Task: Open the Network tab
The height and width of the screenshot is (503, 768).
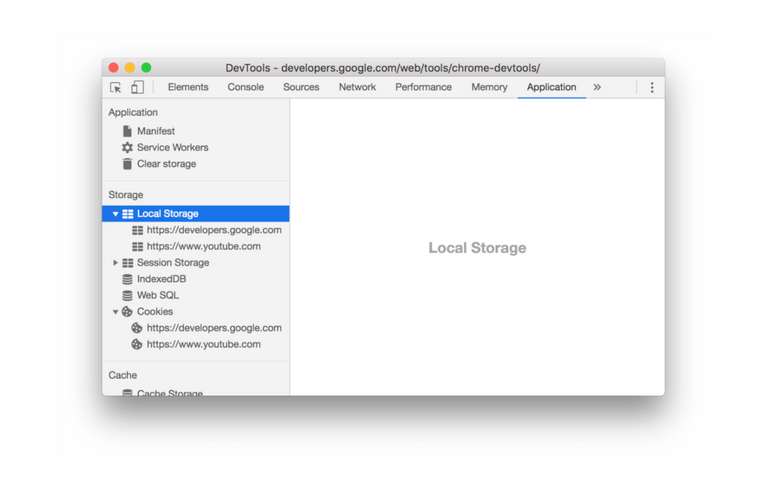Action: (357, 87)
